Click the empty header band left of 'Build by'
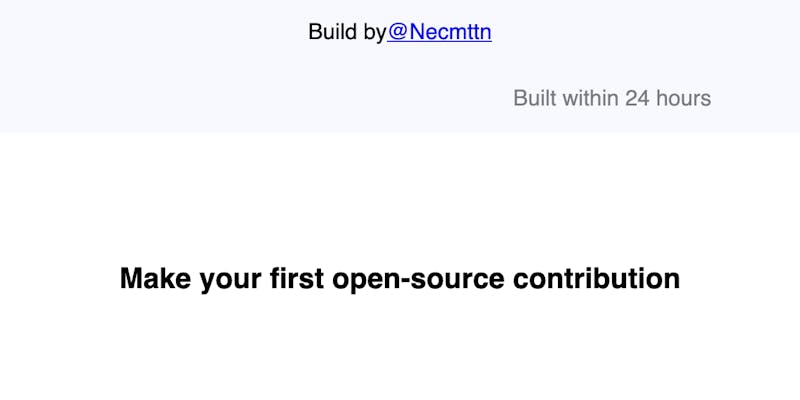This screenshot has width=800, height=400. (153, 32)
